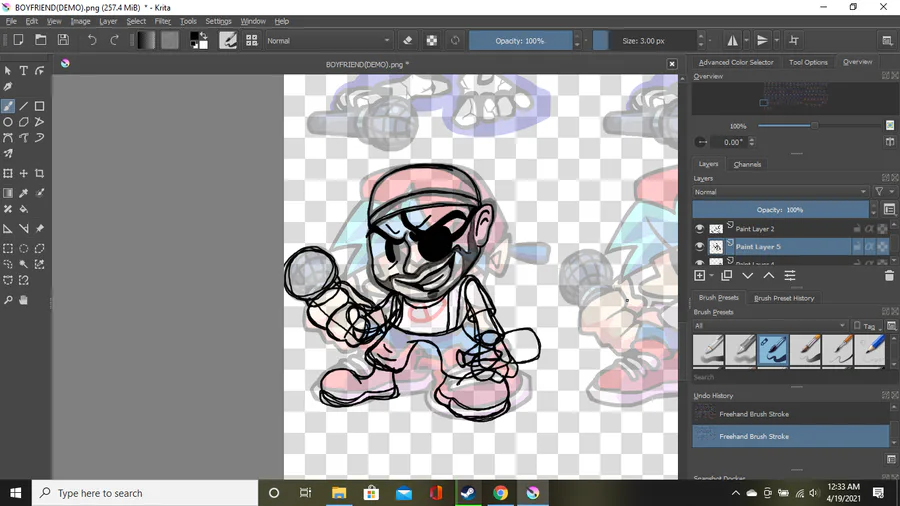
Task: Open the Filter menu
Action: pos(162,21)
